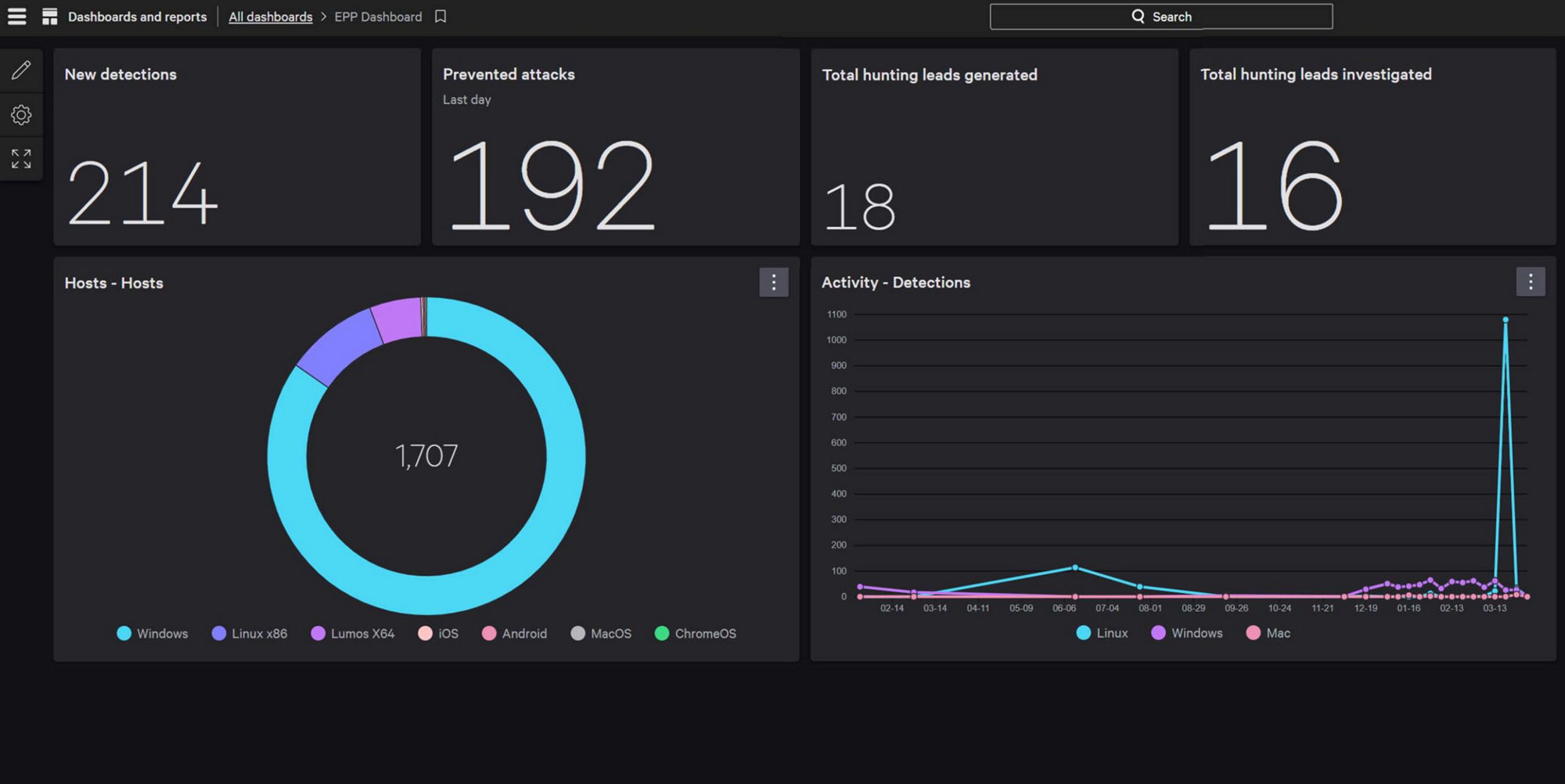The image size is (1565, 784).
Task: Open the EPP Dashboard breadcrumb item
Action: click(377, 16)
